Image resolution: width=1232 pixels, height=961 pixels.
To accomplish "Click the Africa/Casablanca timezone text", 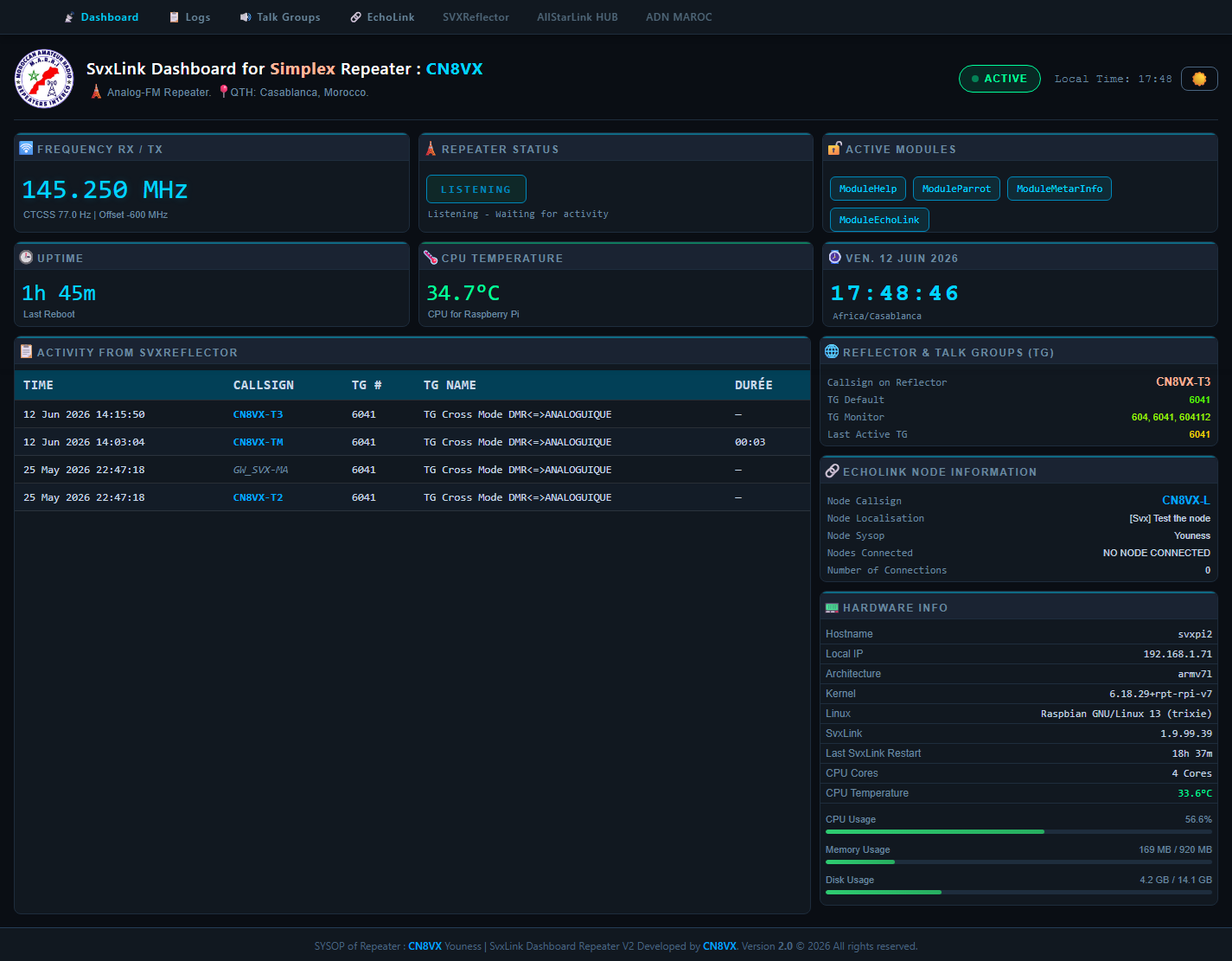I will [877, 316].
